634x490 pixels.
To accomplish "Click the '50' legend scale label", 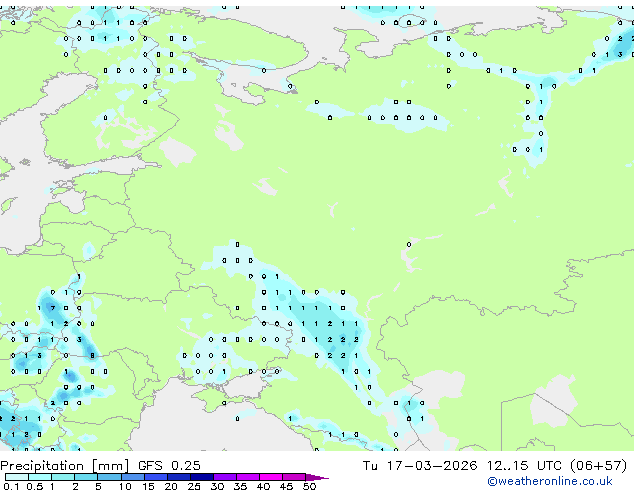I will point(309,486).
